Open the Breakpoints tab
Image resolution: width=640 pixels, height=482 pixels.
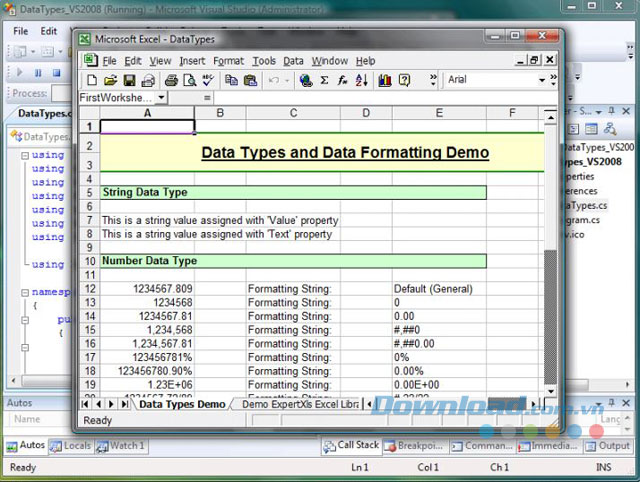(x=415, y=446)
